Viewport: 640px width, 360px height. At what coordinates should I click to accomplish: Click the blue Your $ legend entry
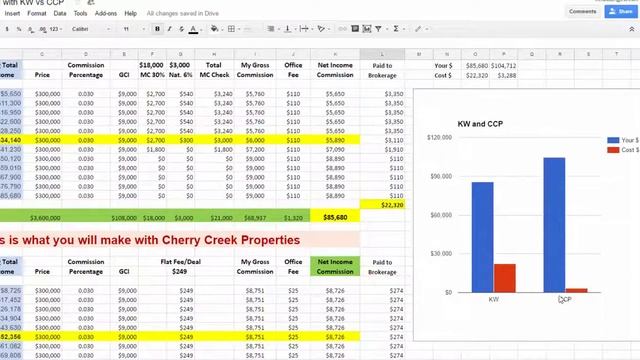coord(623,140)
